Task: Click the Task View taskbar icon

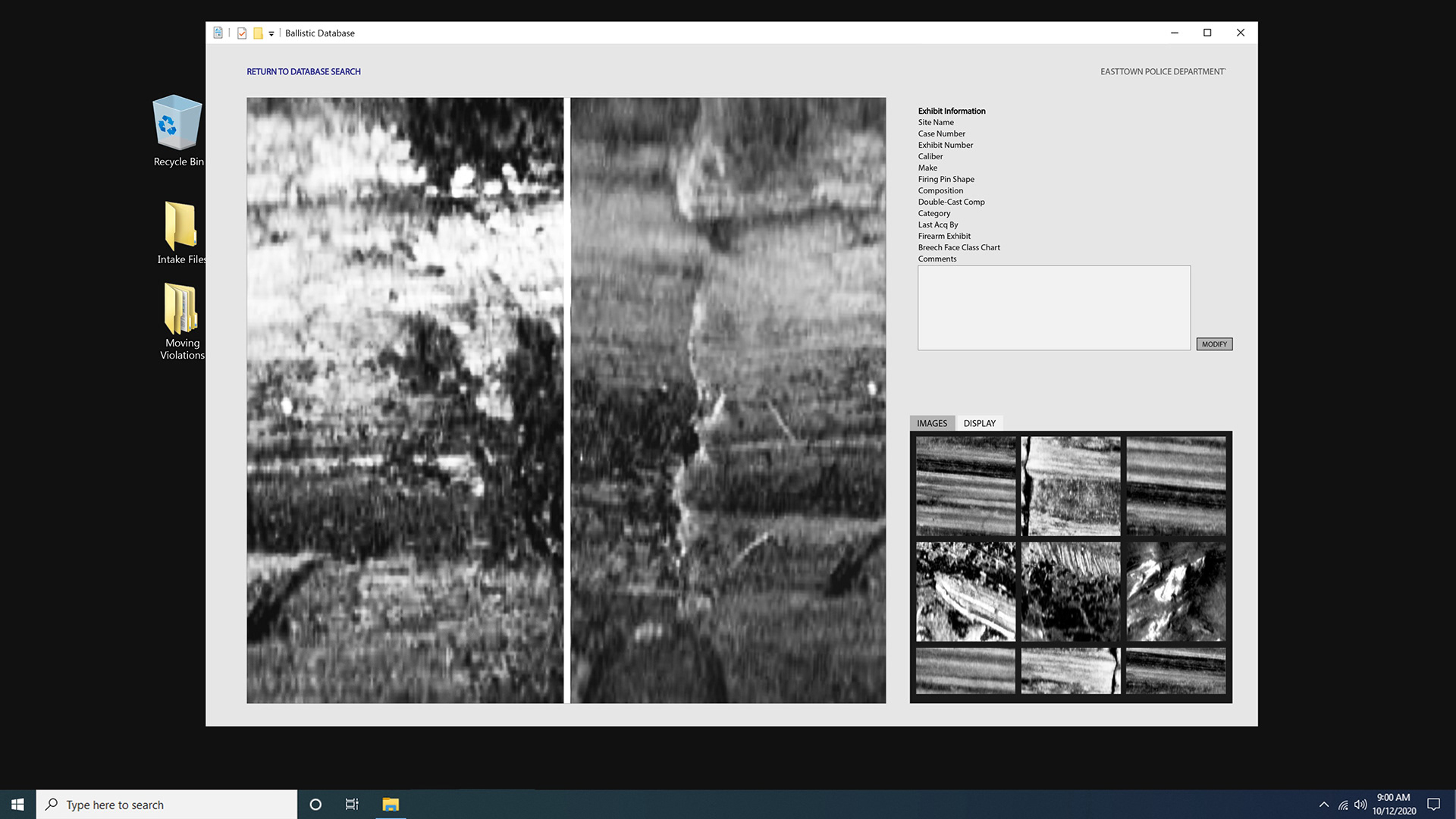Action: tap(352, 805)
